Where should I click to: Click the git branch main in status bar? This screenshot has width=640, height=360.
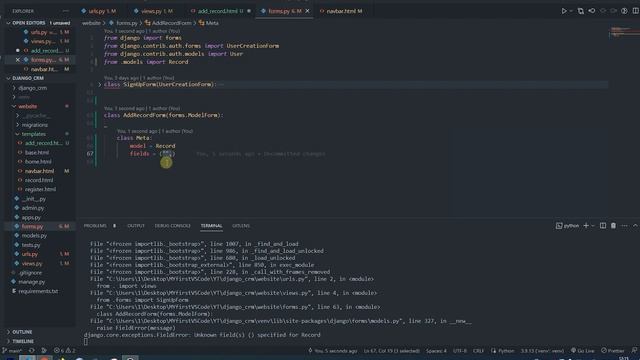click(x=12, y=351)
